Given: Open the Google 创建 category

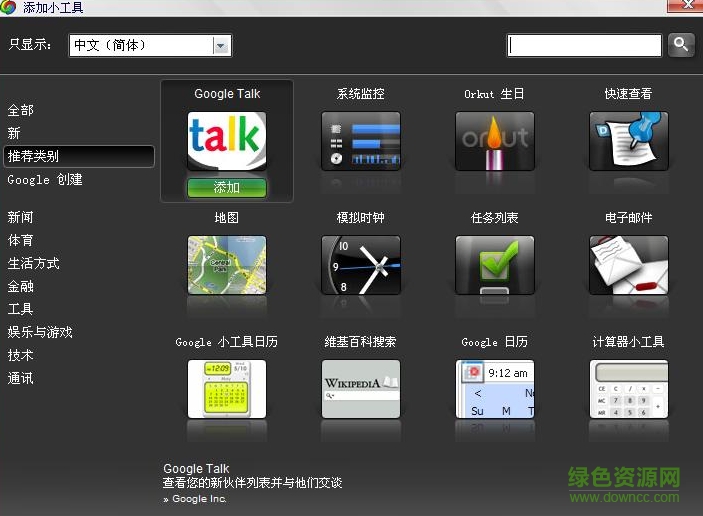Looking at the screenshot, I should 45,180.
